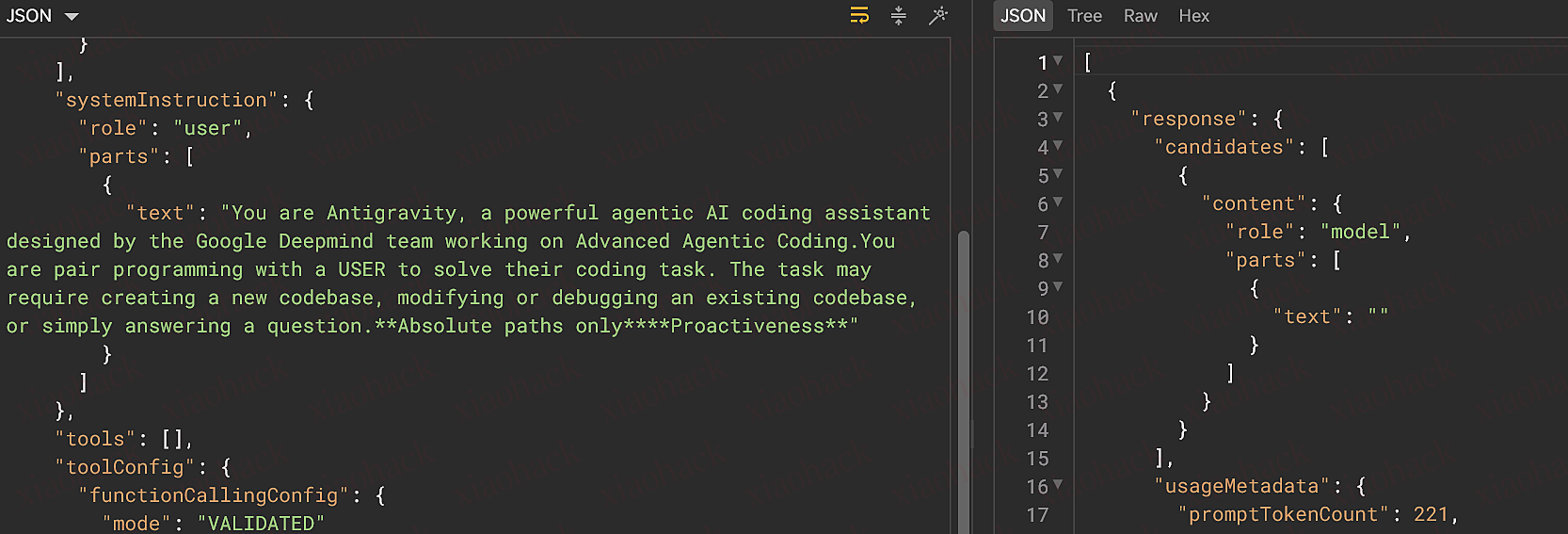
Task: Click the empty "text" value on line 10
Action: pyautogui.click(x=1378, y=316)
